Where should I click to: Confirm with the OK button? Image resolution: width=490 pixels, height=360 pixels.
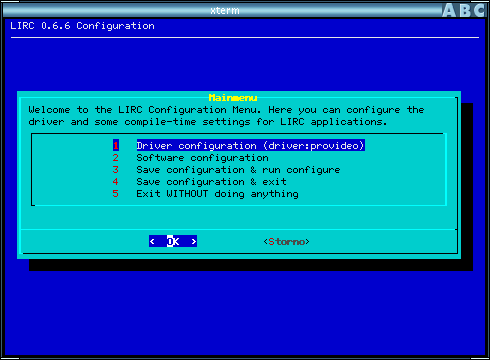pos(173,241)
